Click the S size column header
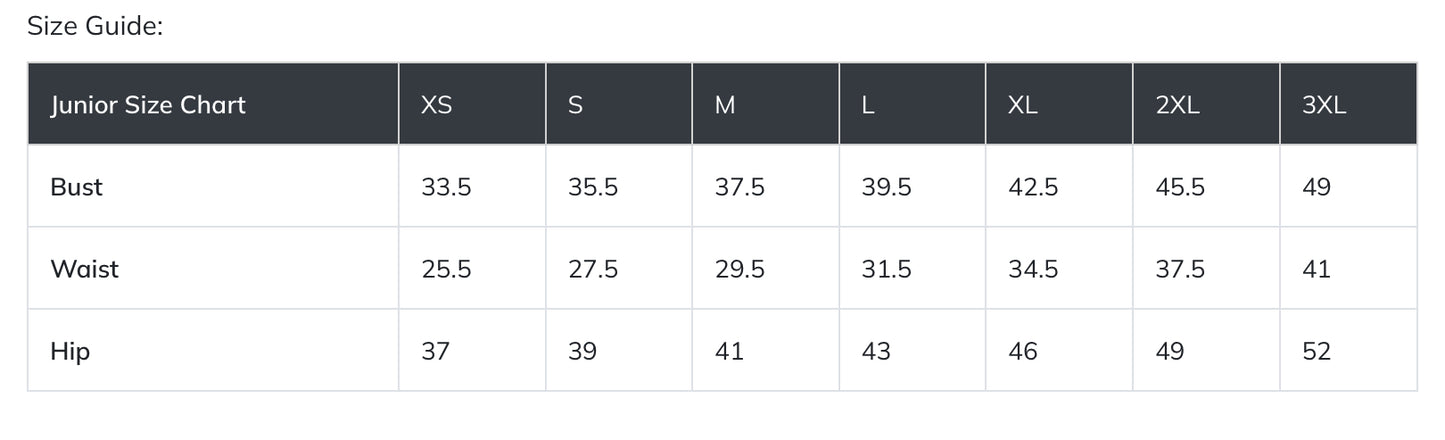The width and height of the screenshot is (1445, 440). [x=575, y=105]
